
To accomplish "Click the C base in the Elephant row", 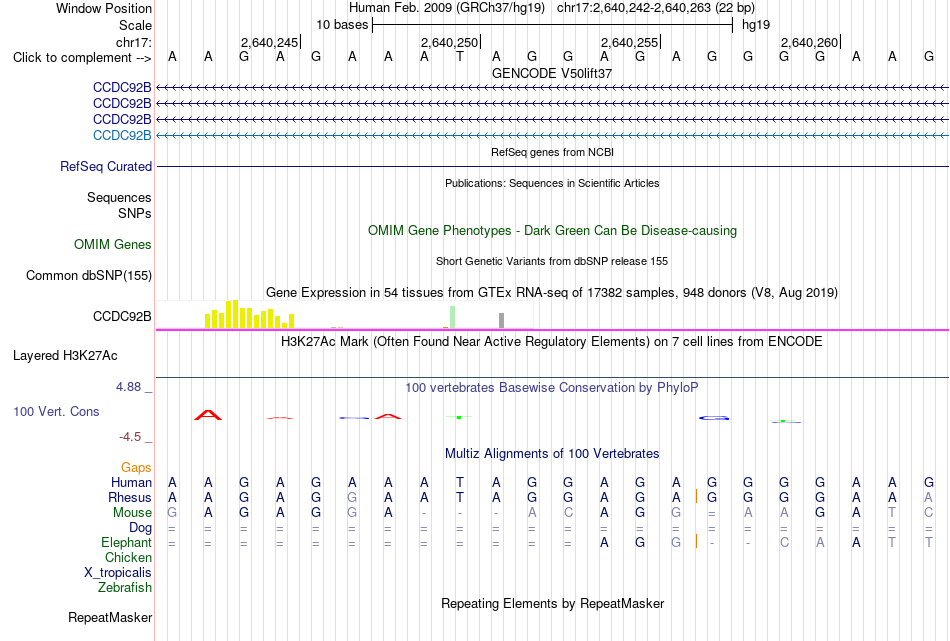I will point(784,542).
